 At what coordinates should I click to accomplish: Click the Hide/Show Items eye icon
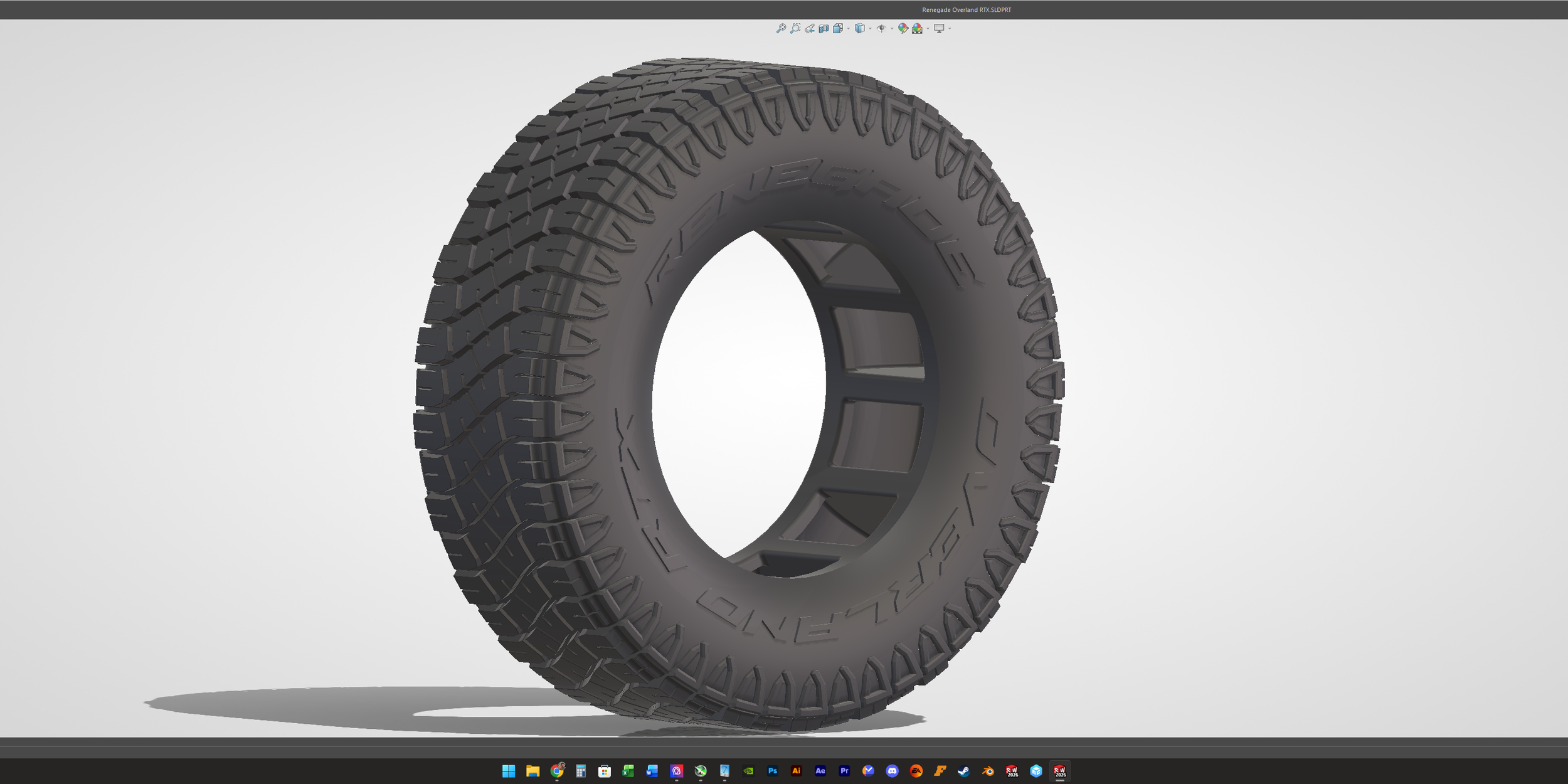tap(881, 28)
